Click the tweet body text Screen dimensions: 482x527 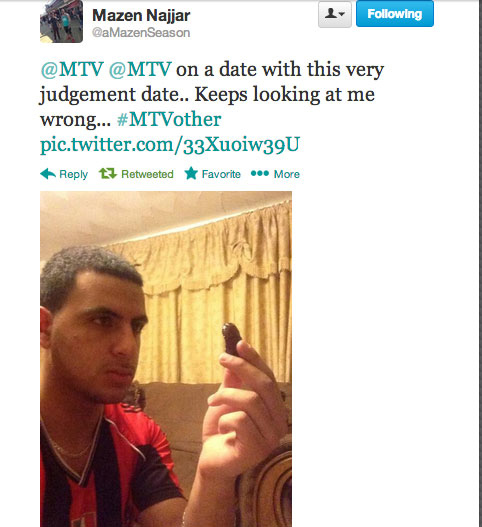coord(212,94)
